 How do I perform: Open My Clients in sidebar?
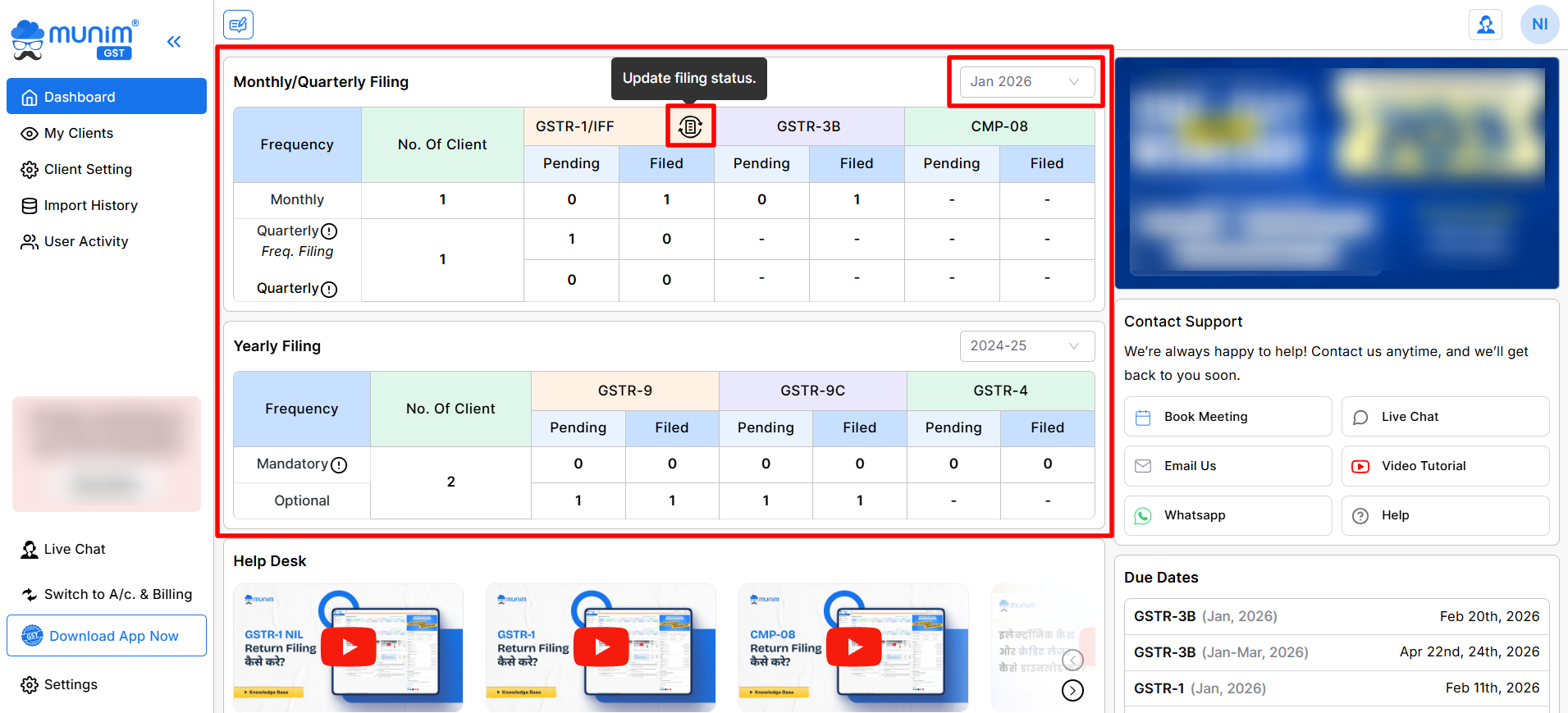click(79, 133)
